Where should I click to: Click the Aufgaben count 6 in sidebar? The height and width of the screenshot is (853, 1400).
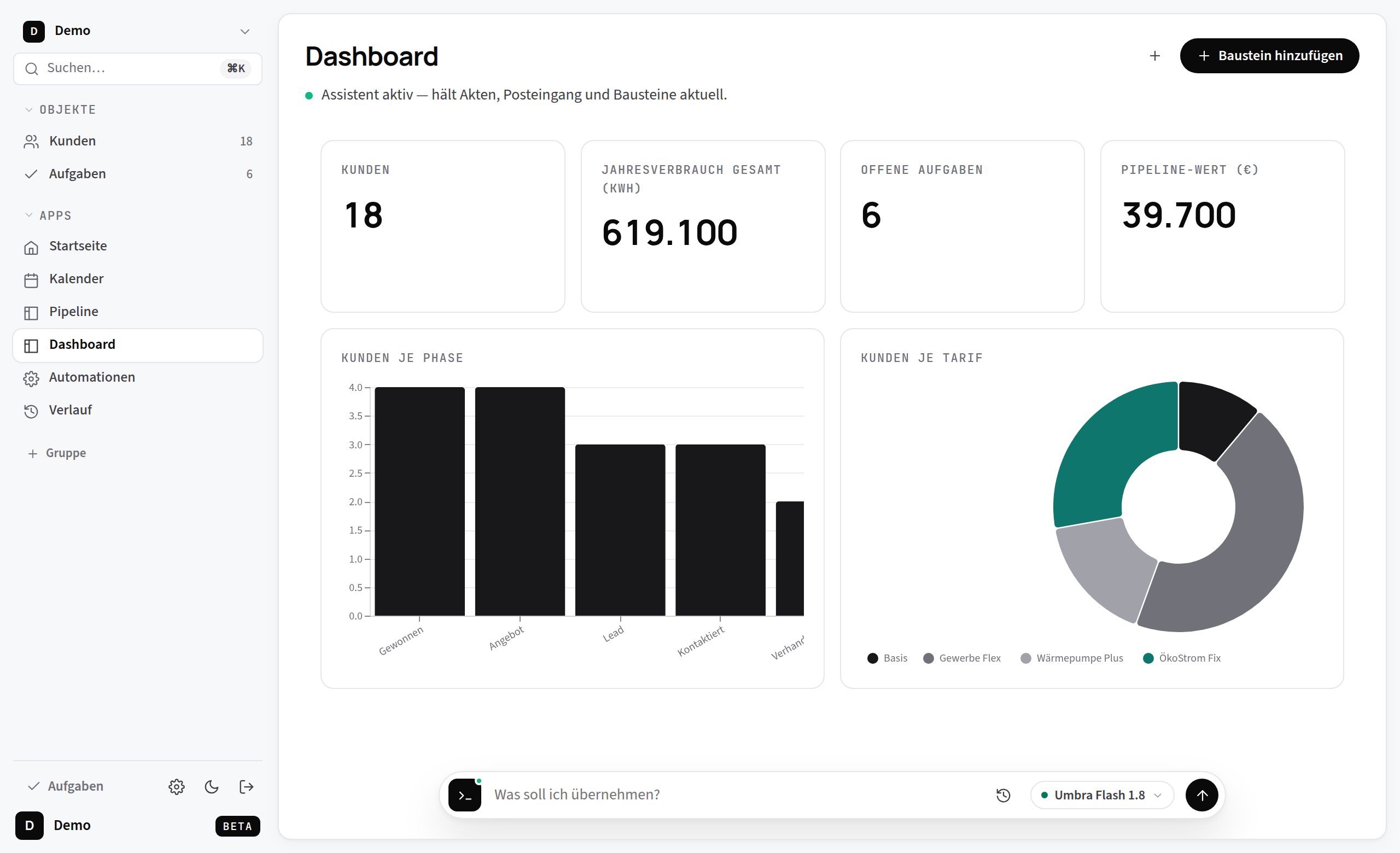[x=249, y=174]
